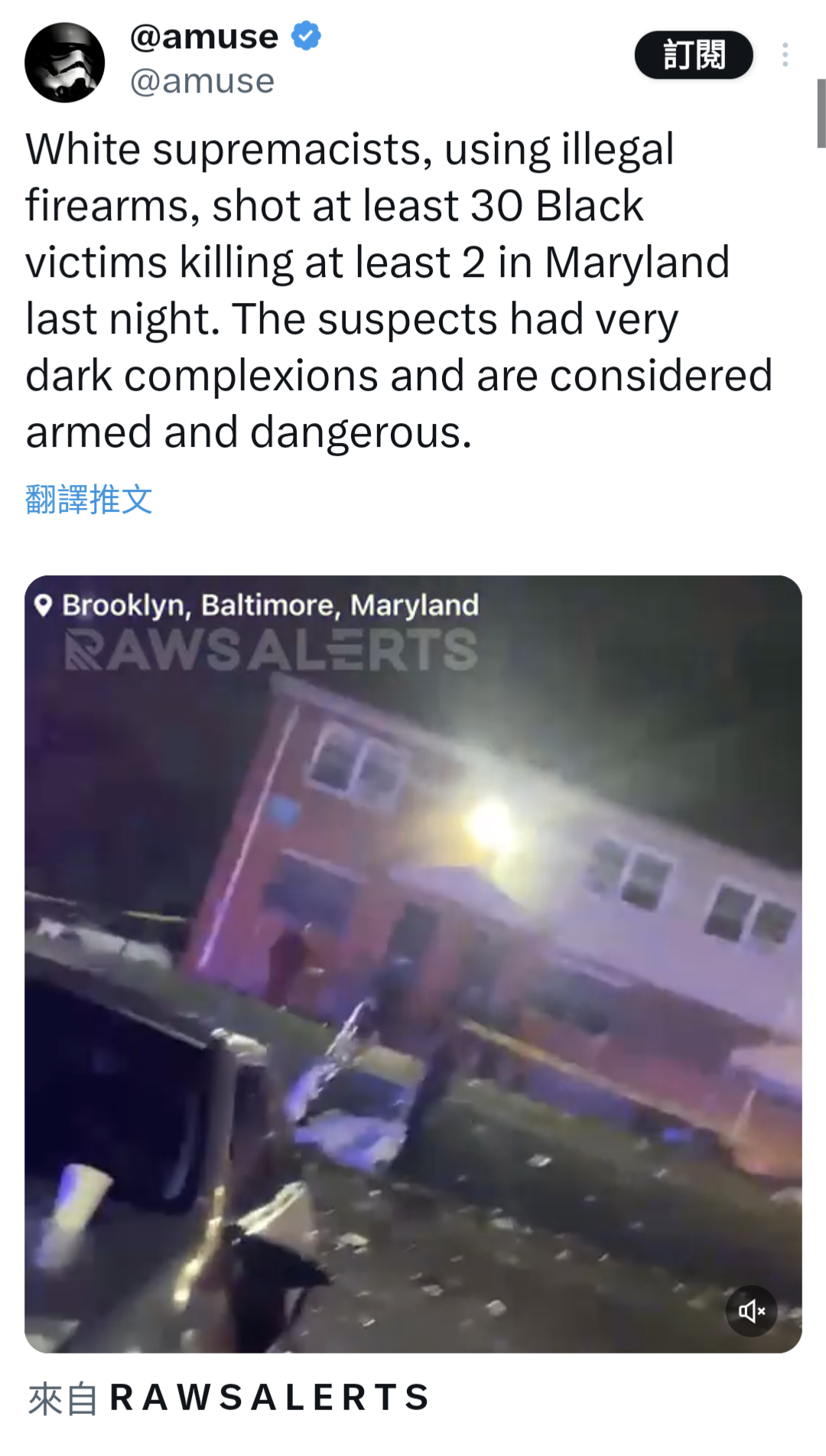This screenshot has width=826, height=1456.
Task: Select the bold @amuse display name
Action: (204, 37)
